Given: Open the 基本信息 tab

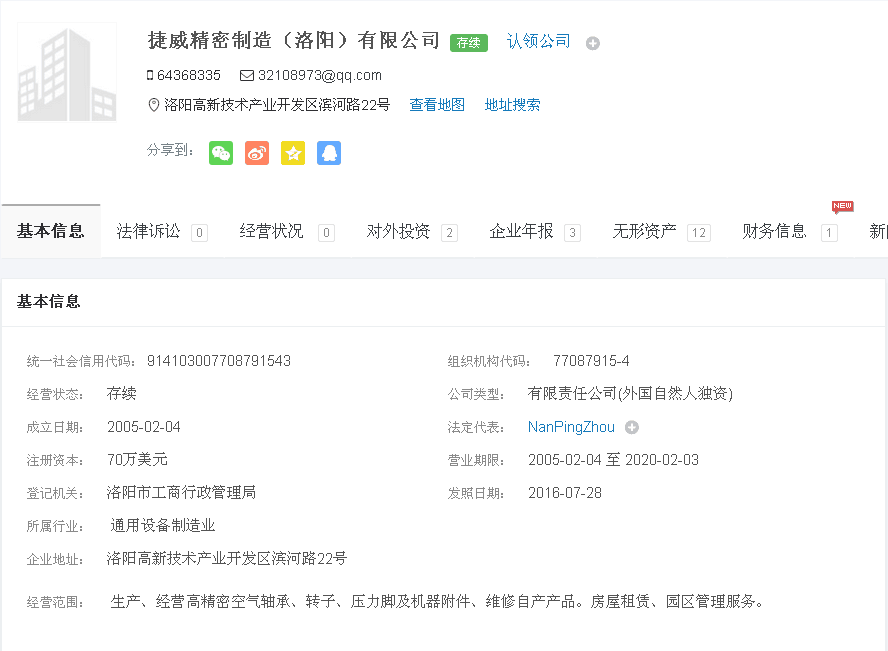Looking at the screenshot, I should pyautogui.click(x=51, y=231).
